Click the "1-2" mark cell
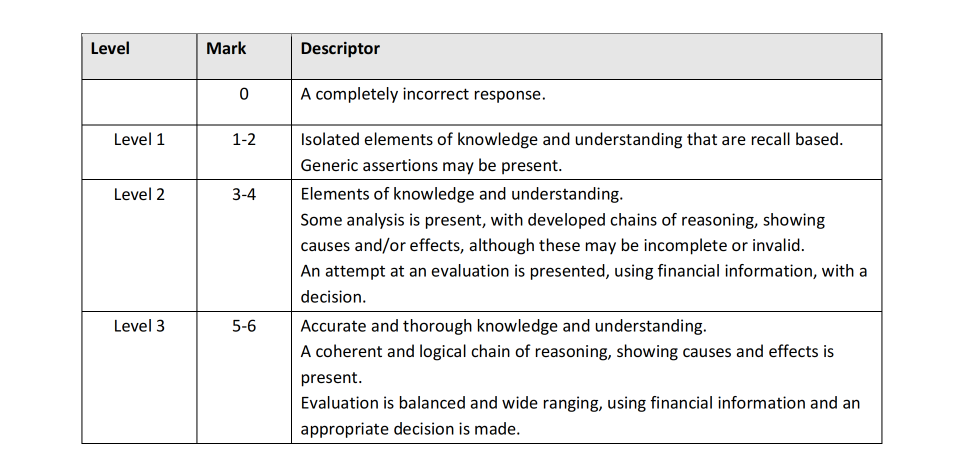963x470 pixels. pos(244,140)
